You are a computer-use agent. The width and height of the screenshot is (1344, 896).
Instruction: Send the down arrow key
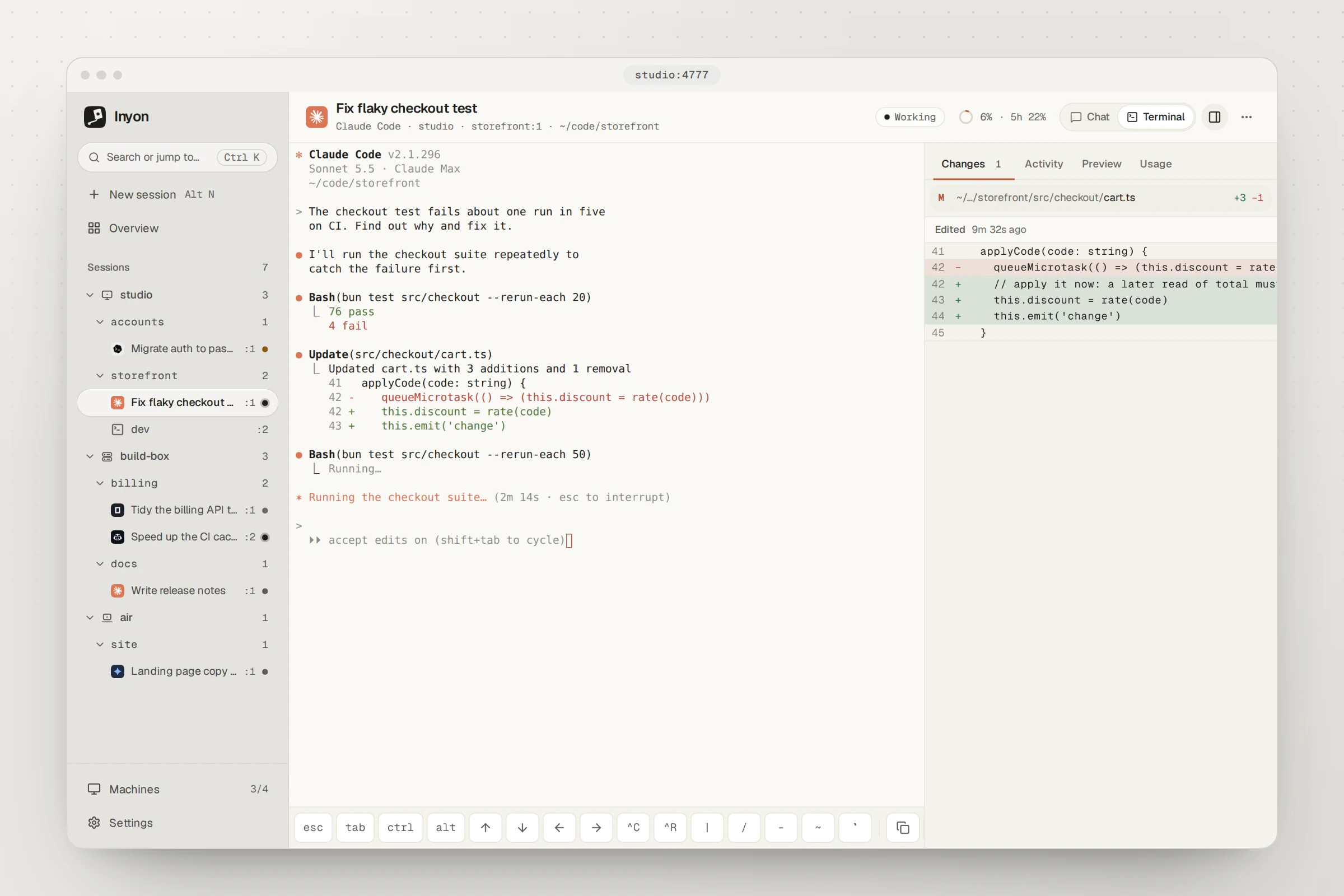point(522,828)
